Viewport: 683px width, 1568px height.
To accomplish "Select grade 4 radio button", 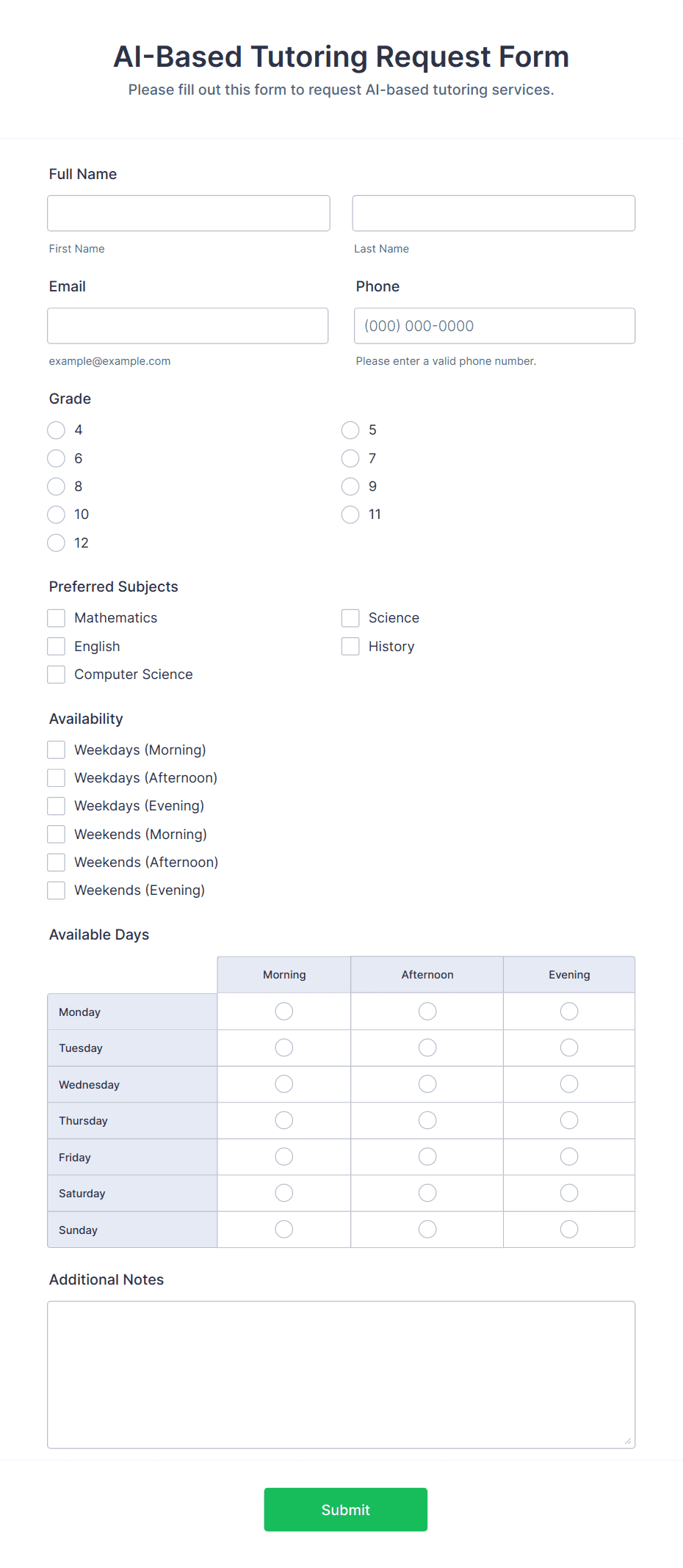I will tap(56, 430).
